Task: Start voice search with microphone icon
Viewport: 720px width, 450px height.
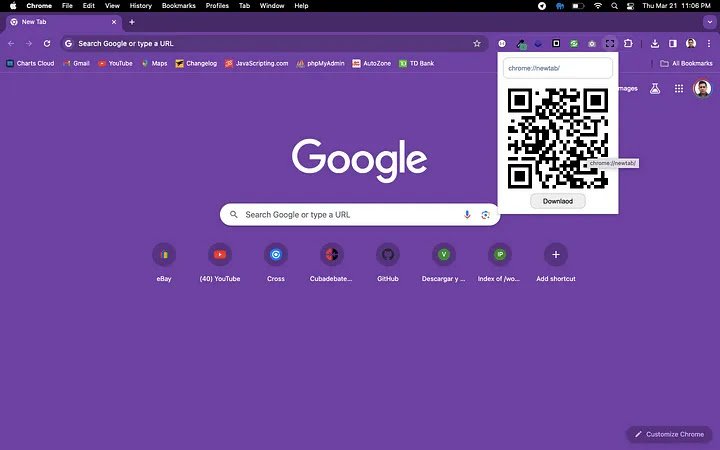Action: point(467,214)
